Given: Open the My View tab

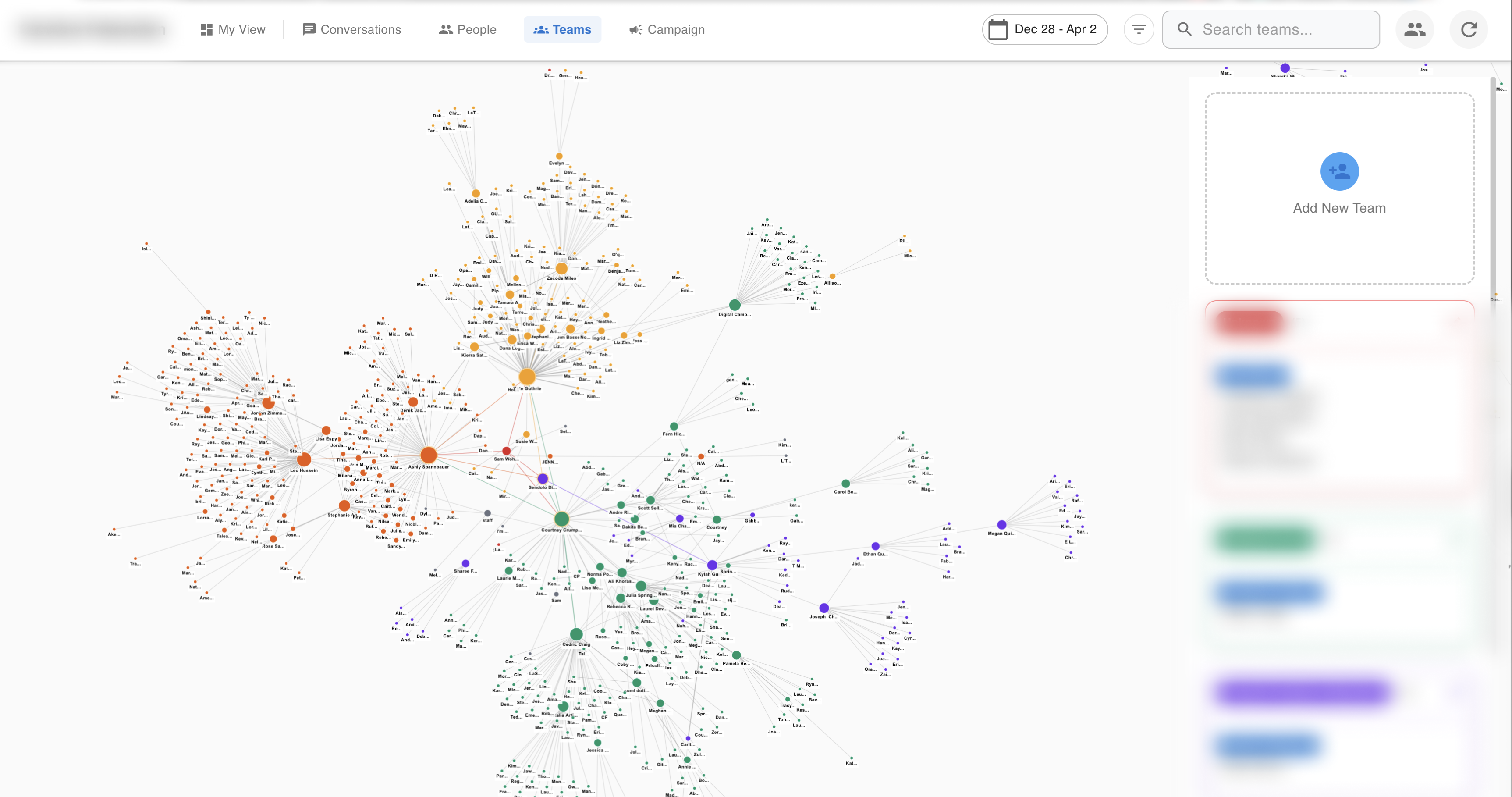Looking at the screenshot, I should (232, 29).
